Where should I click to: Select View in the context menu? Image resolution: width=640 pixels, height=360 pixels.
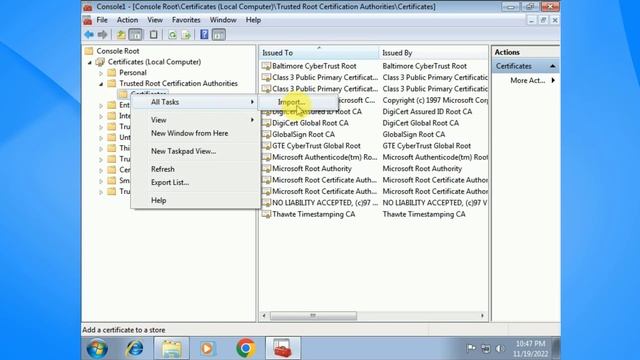pyautogui.click(x=195, y=120)
